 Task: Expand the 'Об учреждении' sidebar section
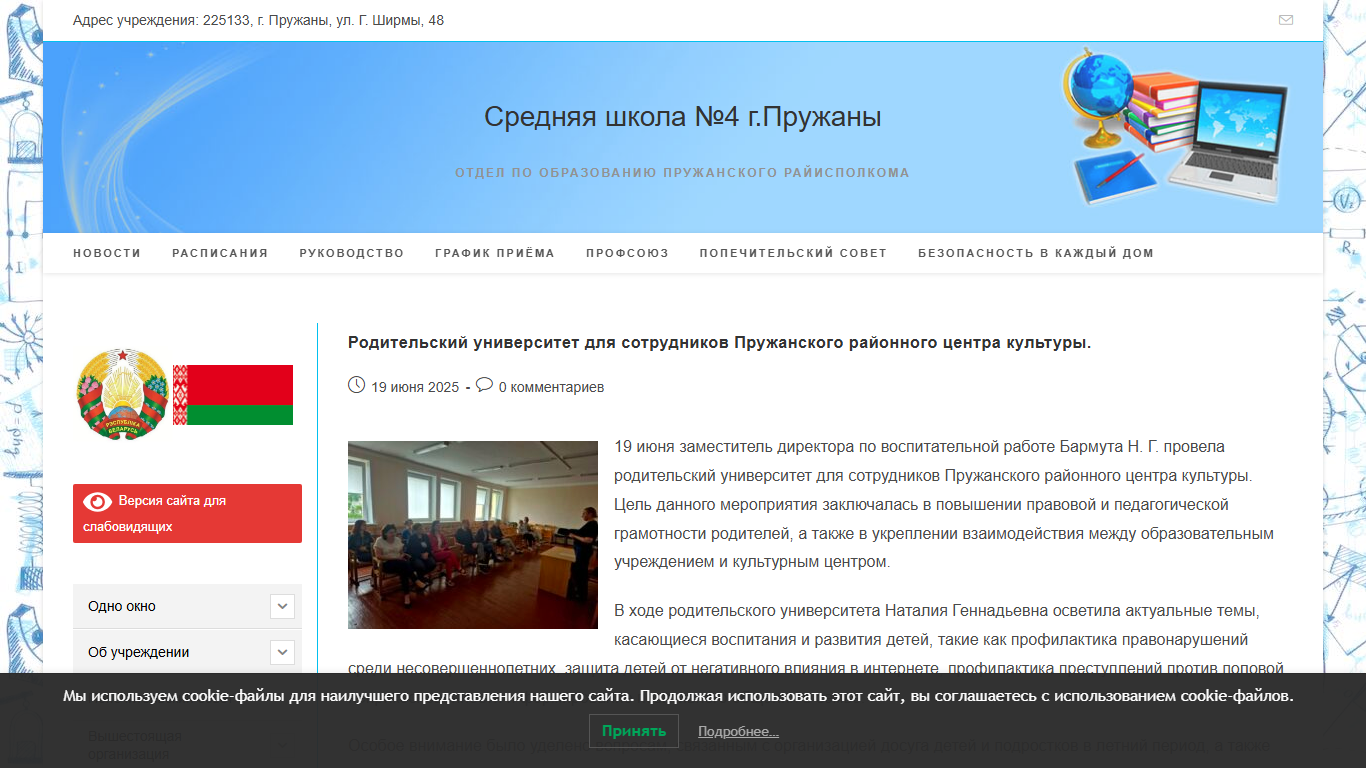[x=282, y=652]
